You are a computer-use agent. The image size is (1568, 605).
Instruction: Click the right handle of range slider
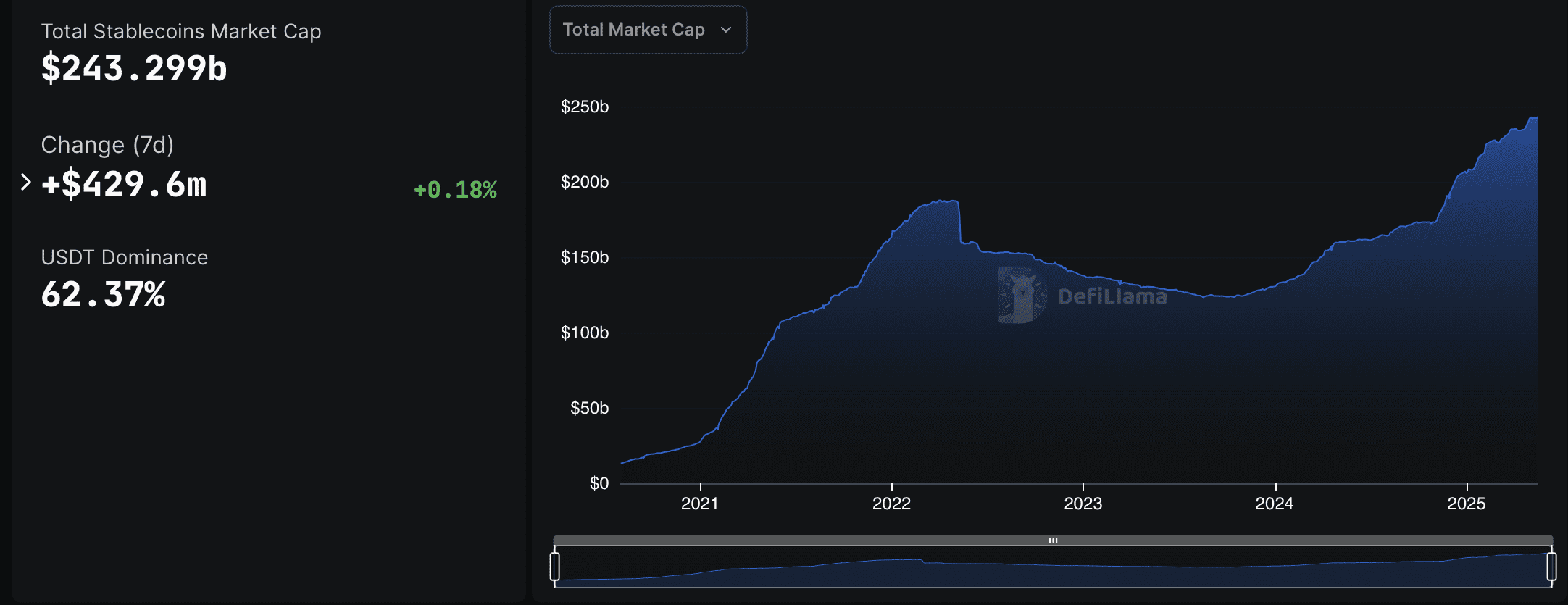click(1551, 566)
